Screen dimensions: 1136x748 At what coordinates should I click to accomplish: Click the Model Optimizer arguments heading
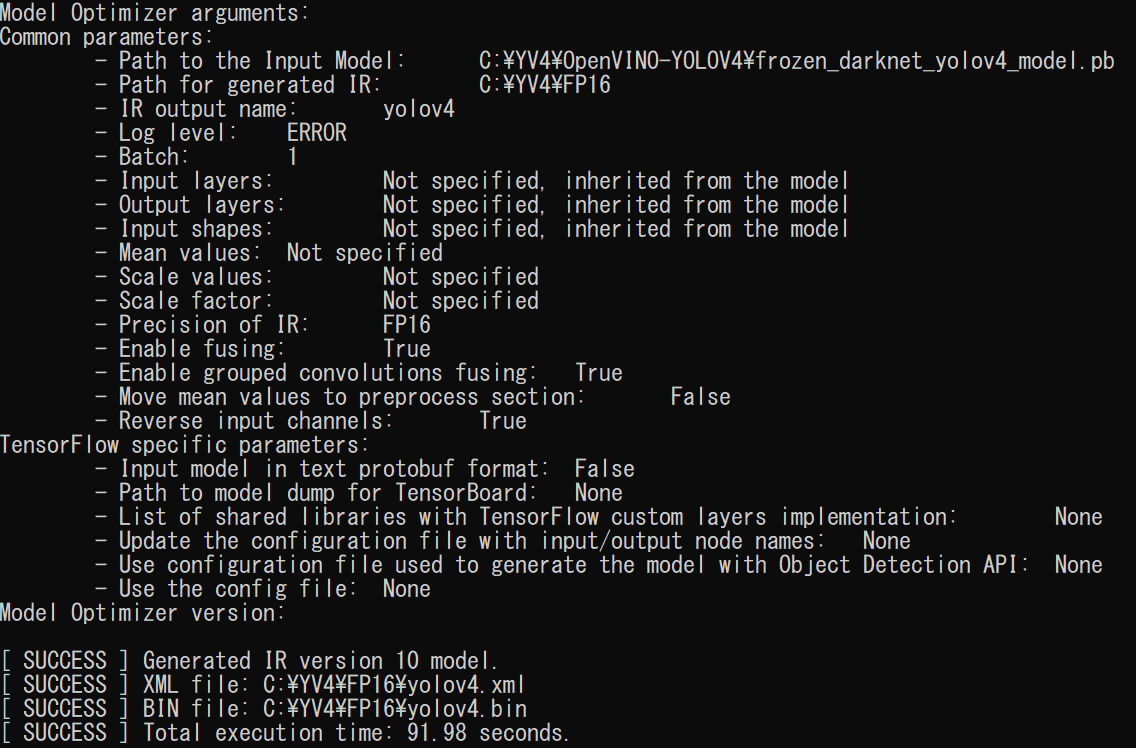coord(154,13)
